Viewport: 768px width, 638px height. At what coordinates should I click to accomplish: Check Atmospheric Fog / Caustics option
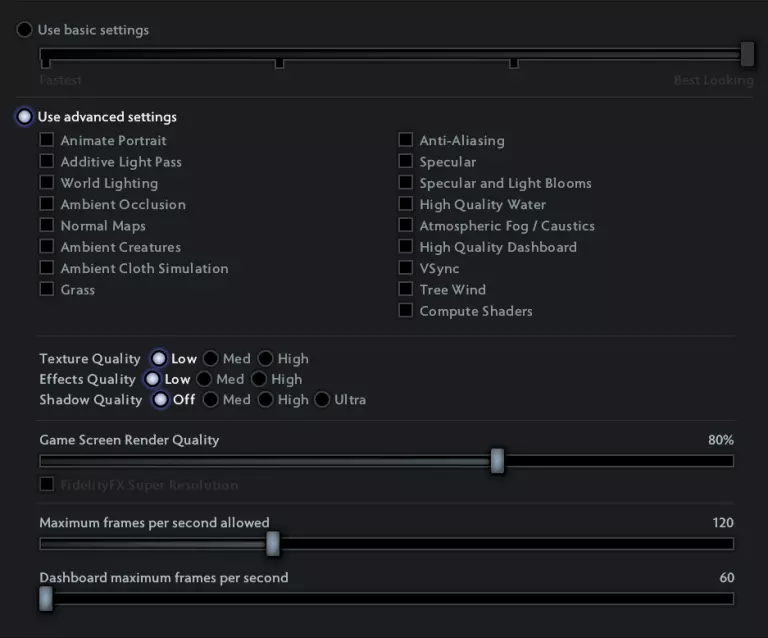click(x=406, y=225)
